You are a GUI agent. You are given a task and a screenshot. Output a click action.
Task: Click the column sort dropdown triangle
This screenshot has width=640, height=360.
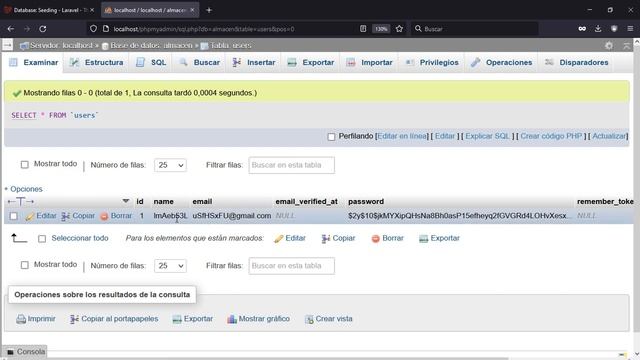click(126, 201)
